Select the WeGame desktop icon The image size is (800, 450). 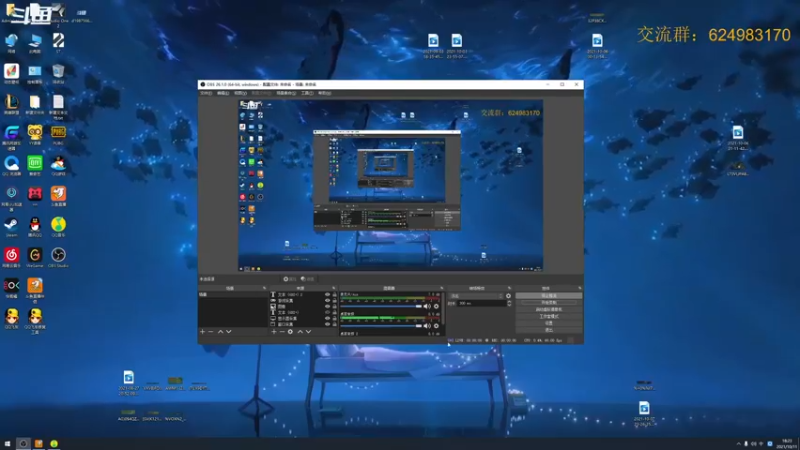click(x=35, y=257)
